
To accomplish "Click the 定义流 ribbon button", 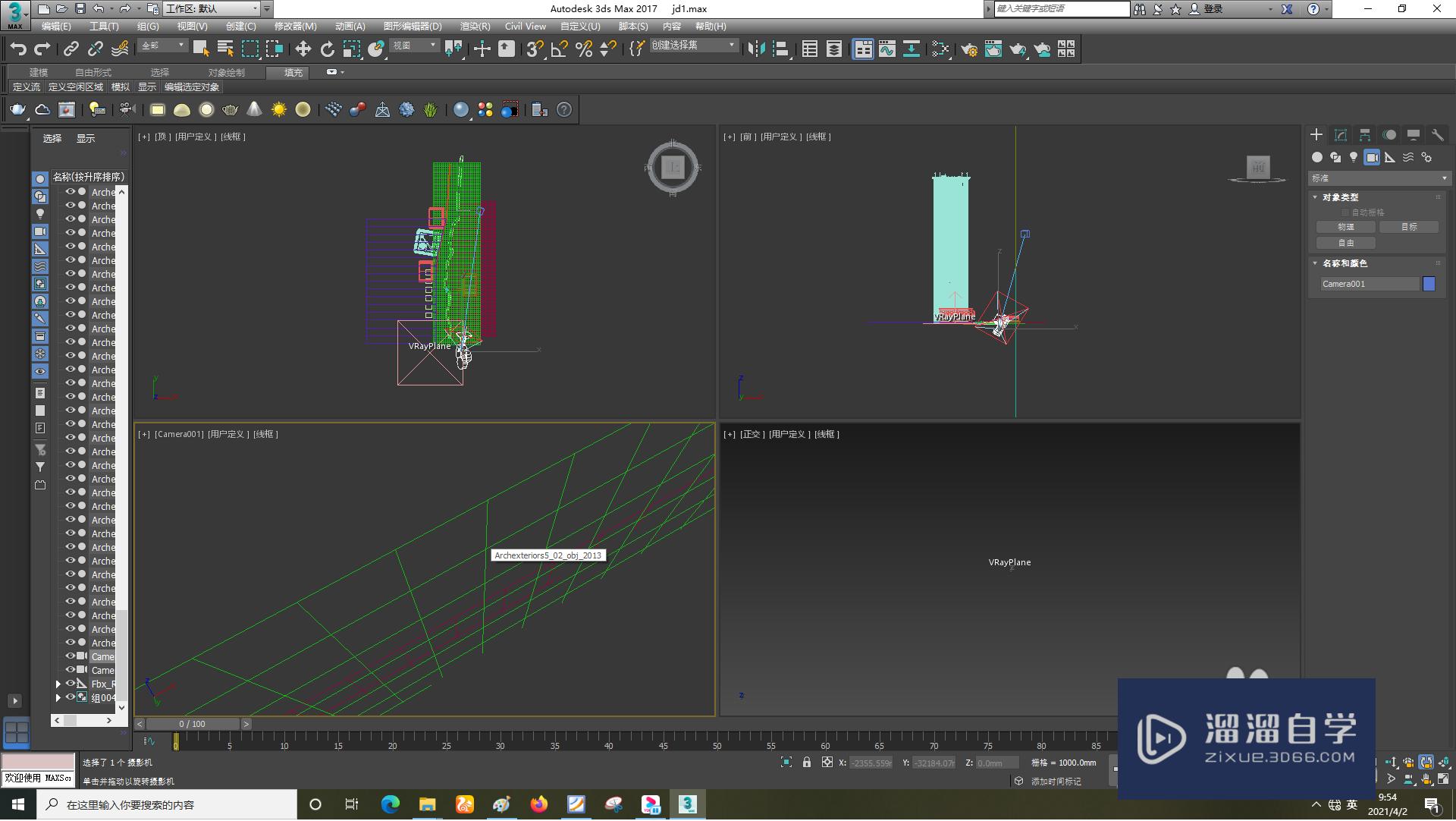I will pyautogui.click(x=27, y=87).
